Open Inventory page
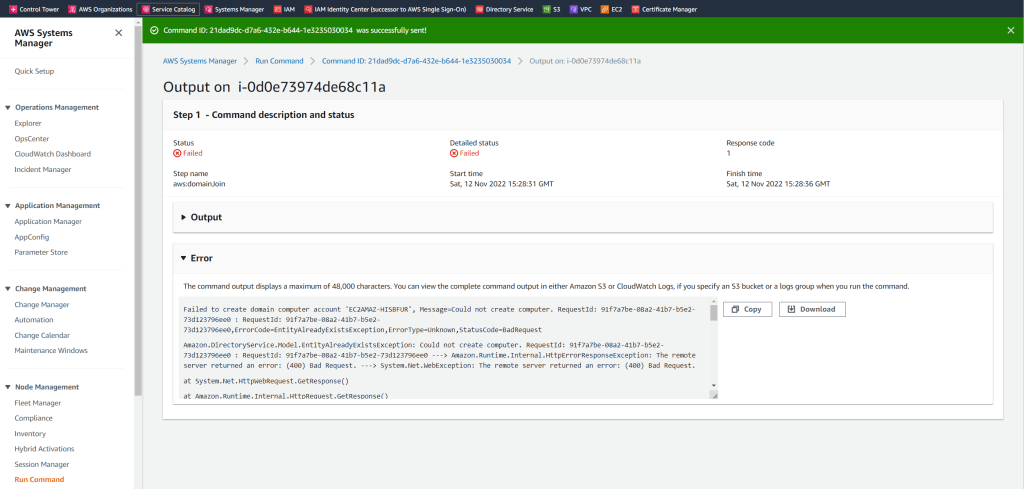1024x489 pixels. 30,434
